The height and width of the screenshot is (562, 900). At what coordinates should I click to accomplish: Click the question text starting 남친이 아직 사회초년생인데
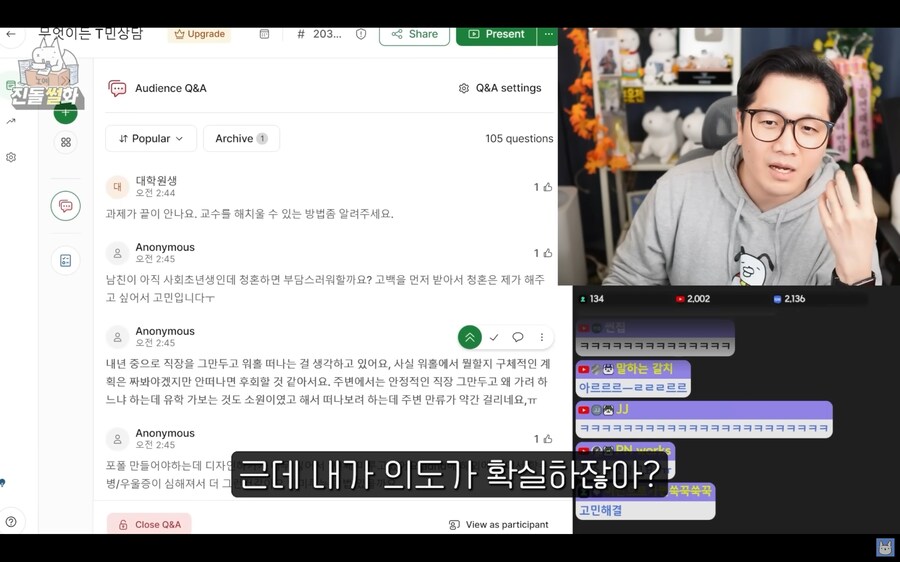point(325,288)
